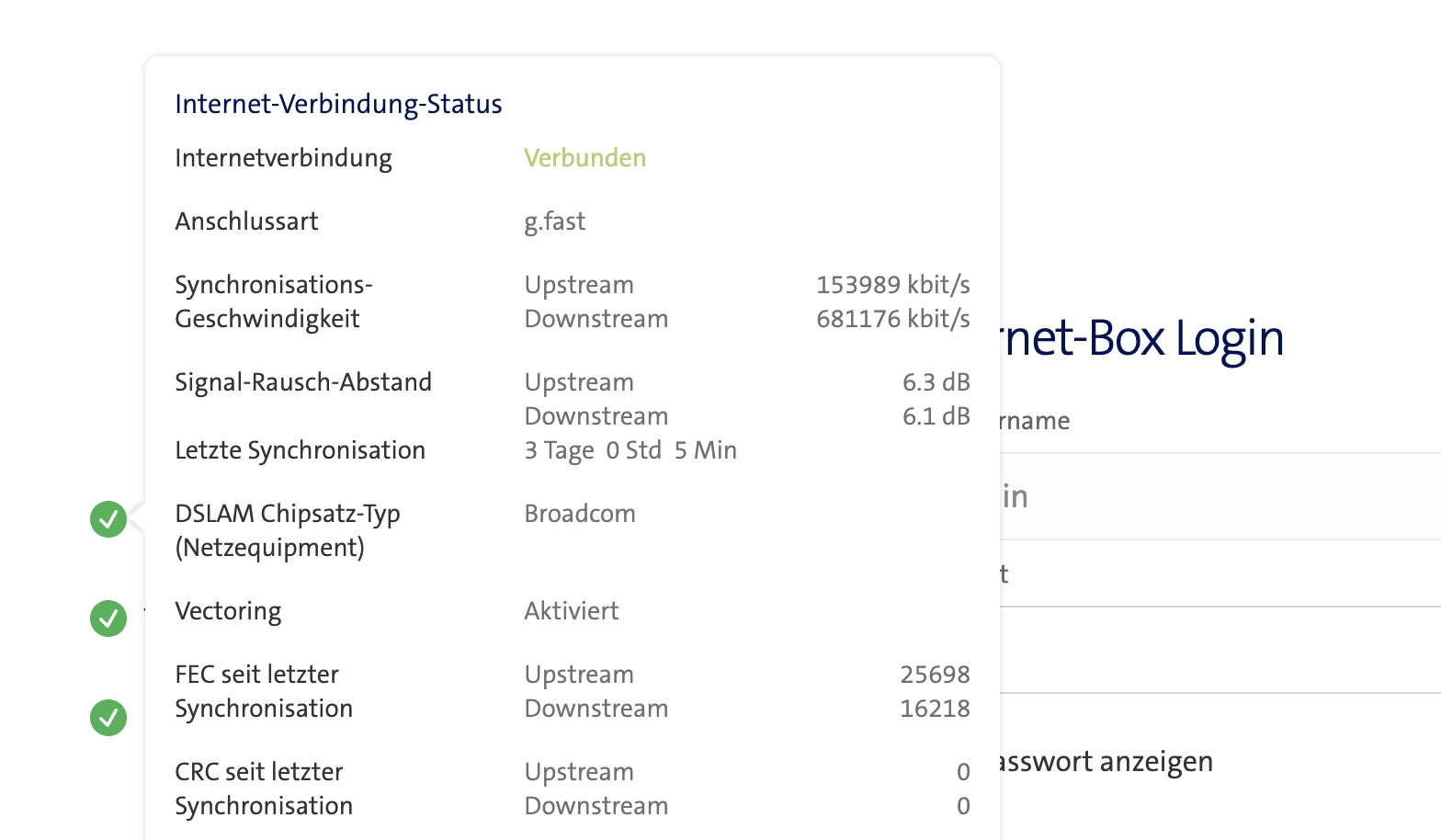The image size is (1441, 840).
Task: Click the 681176 kbit/s downstream speed value
Action: [x=892, y=319]
